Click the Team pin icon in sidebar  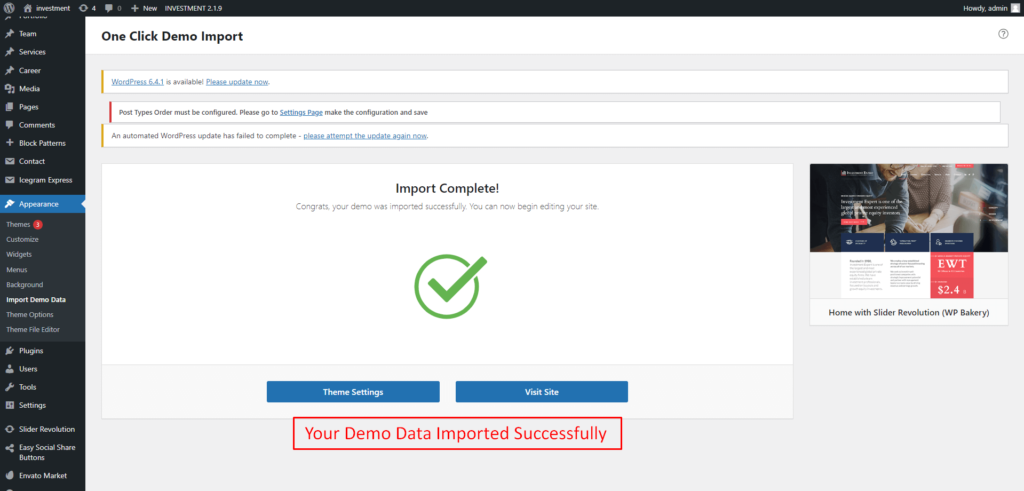[10, 34]
